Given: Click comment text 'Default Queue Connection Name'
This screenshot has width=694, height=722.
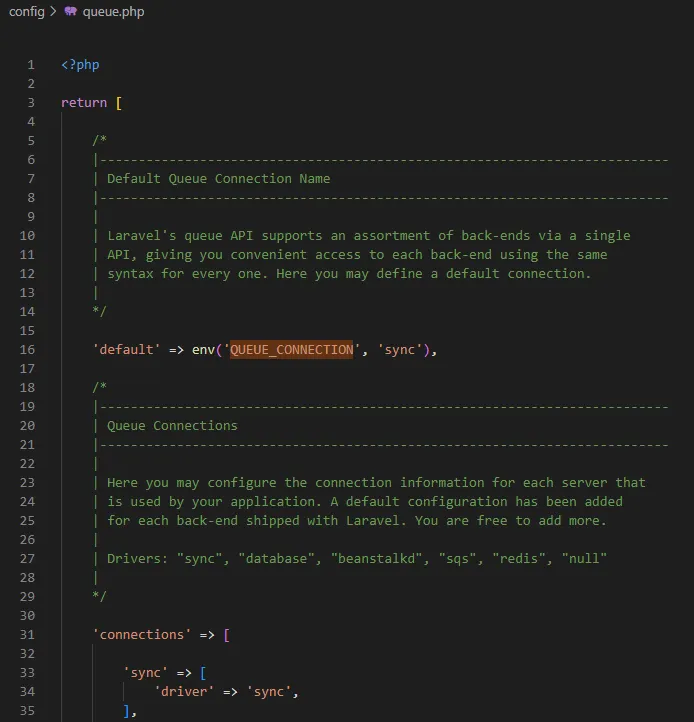Looking at the screenshot, I should pos(219,179).
